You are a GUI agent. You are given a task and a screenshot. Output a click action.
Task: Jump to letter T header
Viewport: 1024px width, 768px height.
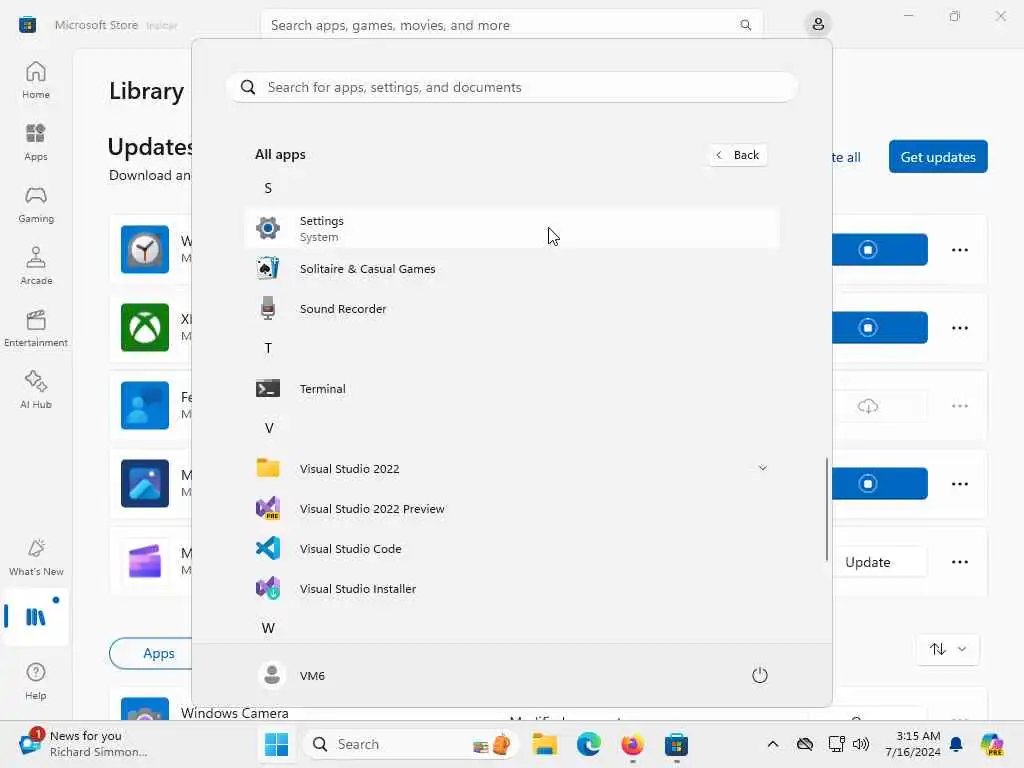click(268, 348)
